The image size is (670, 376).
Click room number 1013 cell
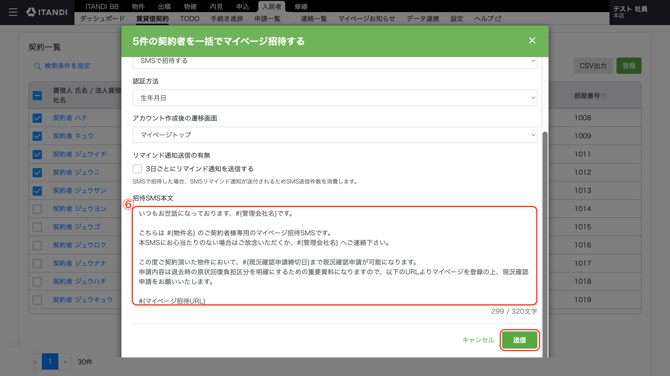click(x=583, y=191)
